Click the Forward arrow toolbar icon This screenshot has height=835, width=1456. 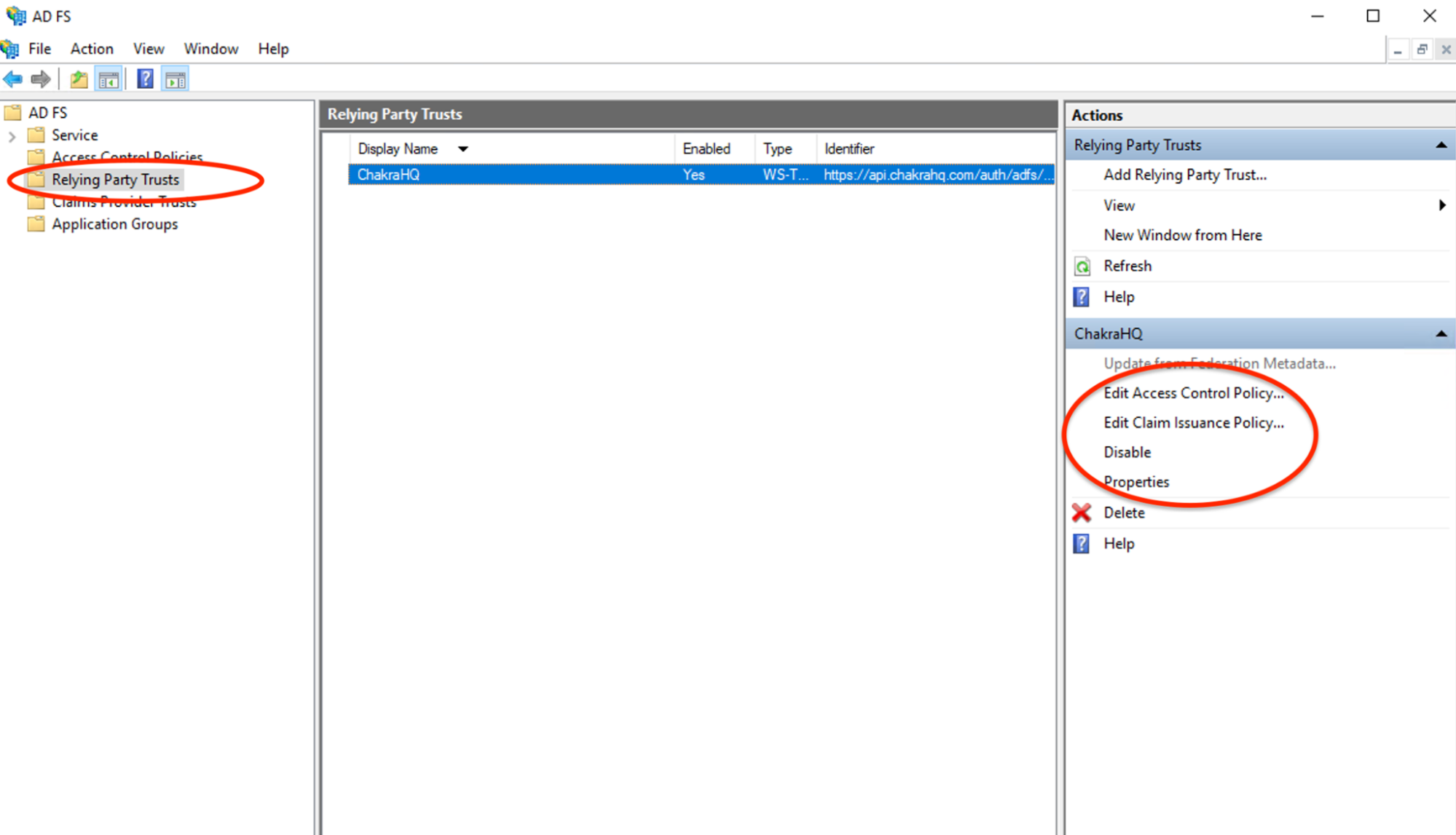tap(41, 79)
